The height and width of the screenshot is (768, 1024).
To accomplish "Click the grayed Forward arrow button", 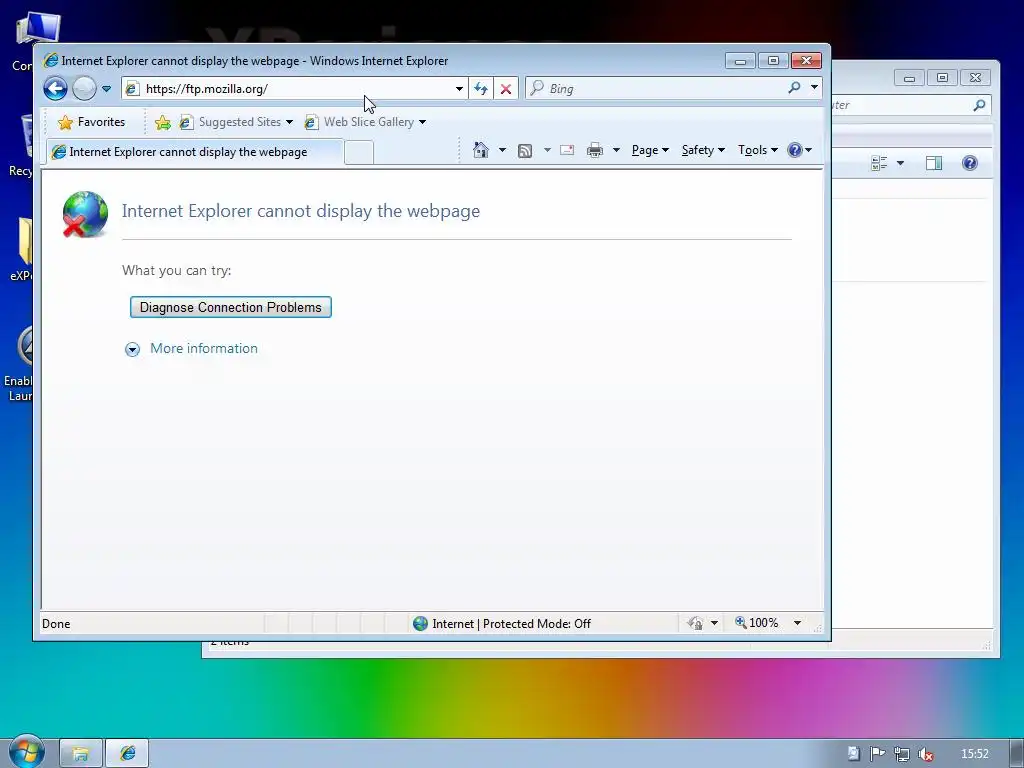I will pos(84,88).
